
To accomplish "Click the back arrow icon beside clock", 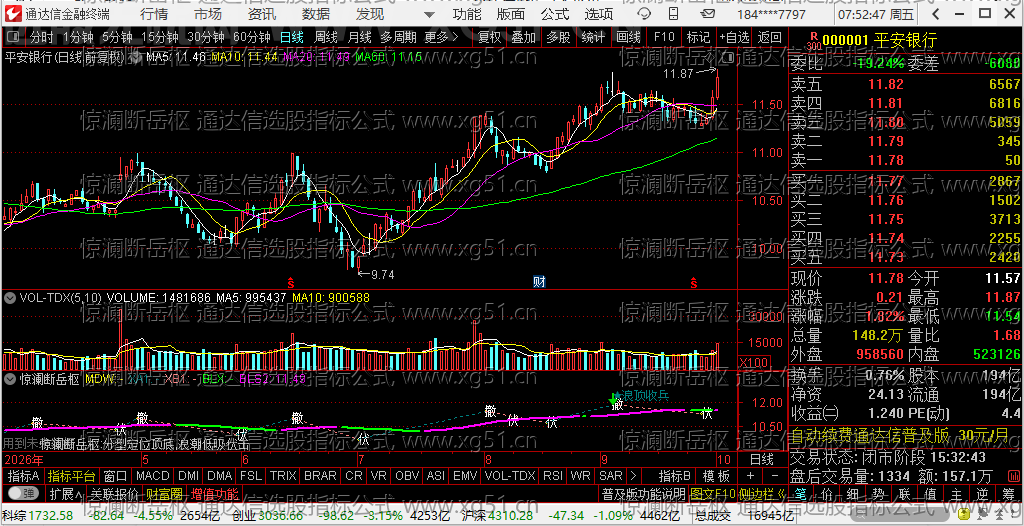I will pos(935,14).
